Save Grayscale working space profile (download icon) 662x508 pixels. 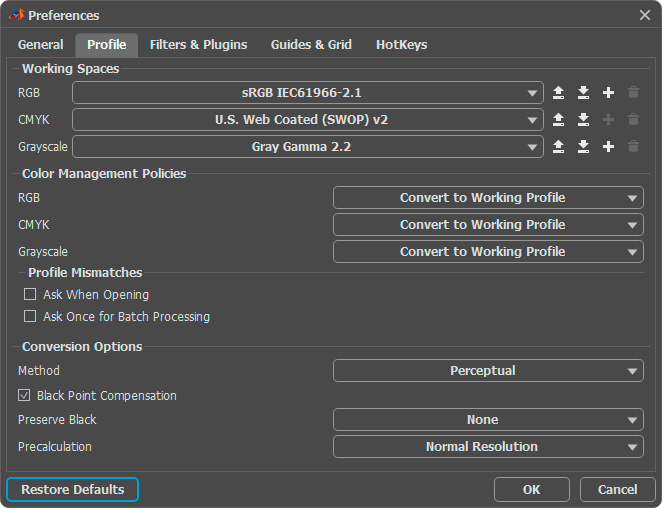click(583, 147)
